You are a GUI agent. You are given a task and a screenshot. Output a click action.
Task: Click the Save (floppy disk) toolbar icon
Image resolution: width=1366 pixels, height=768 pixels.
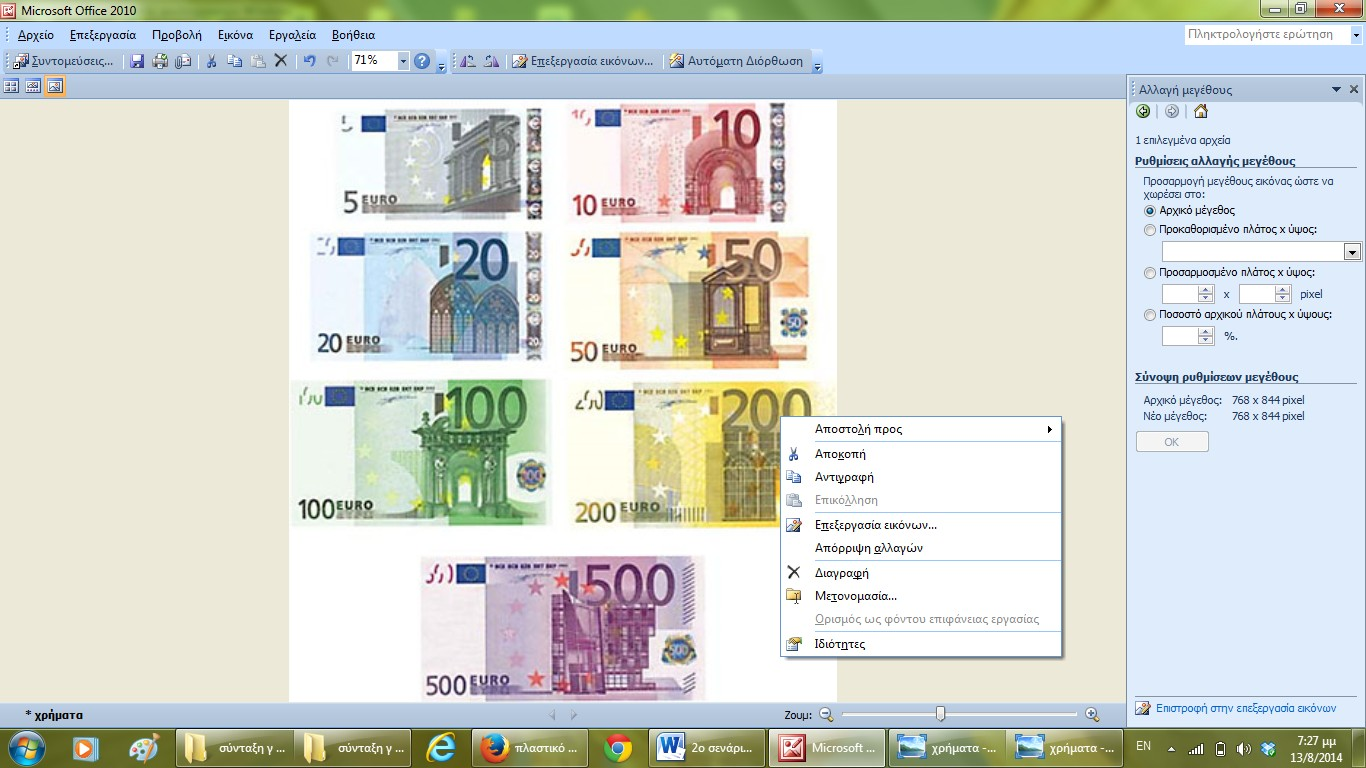click(x=138, y=61)
